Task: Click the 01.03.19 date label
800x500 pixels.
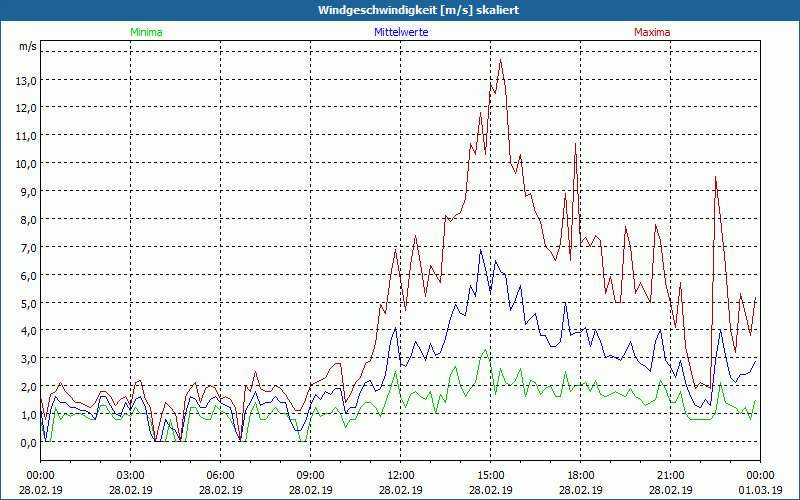Action: 760,490
